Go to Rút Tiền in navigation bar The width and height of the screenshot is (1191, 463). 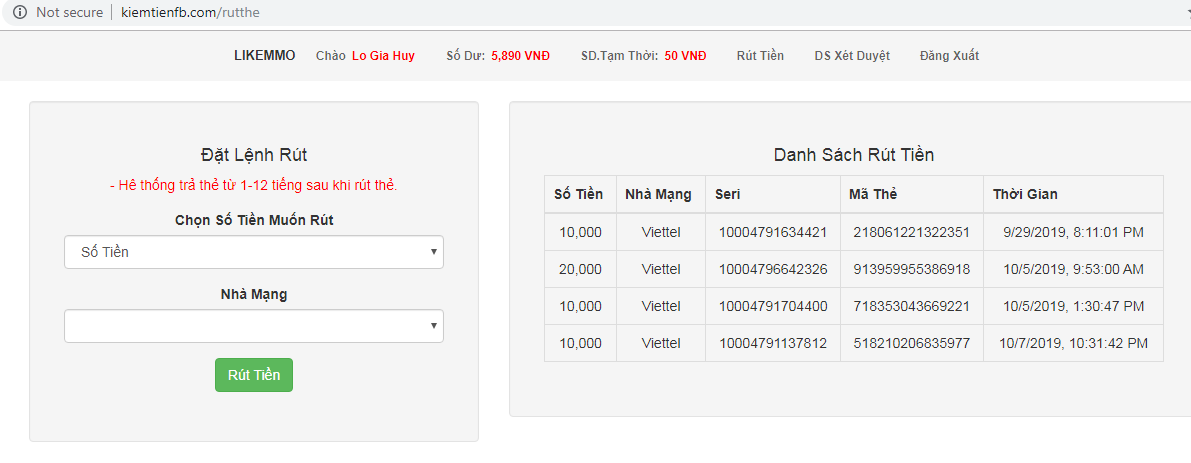click(760, 56)
